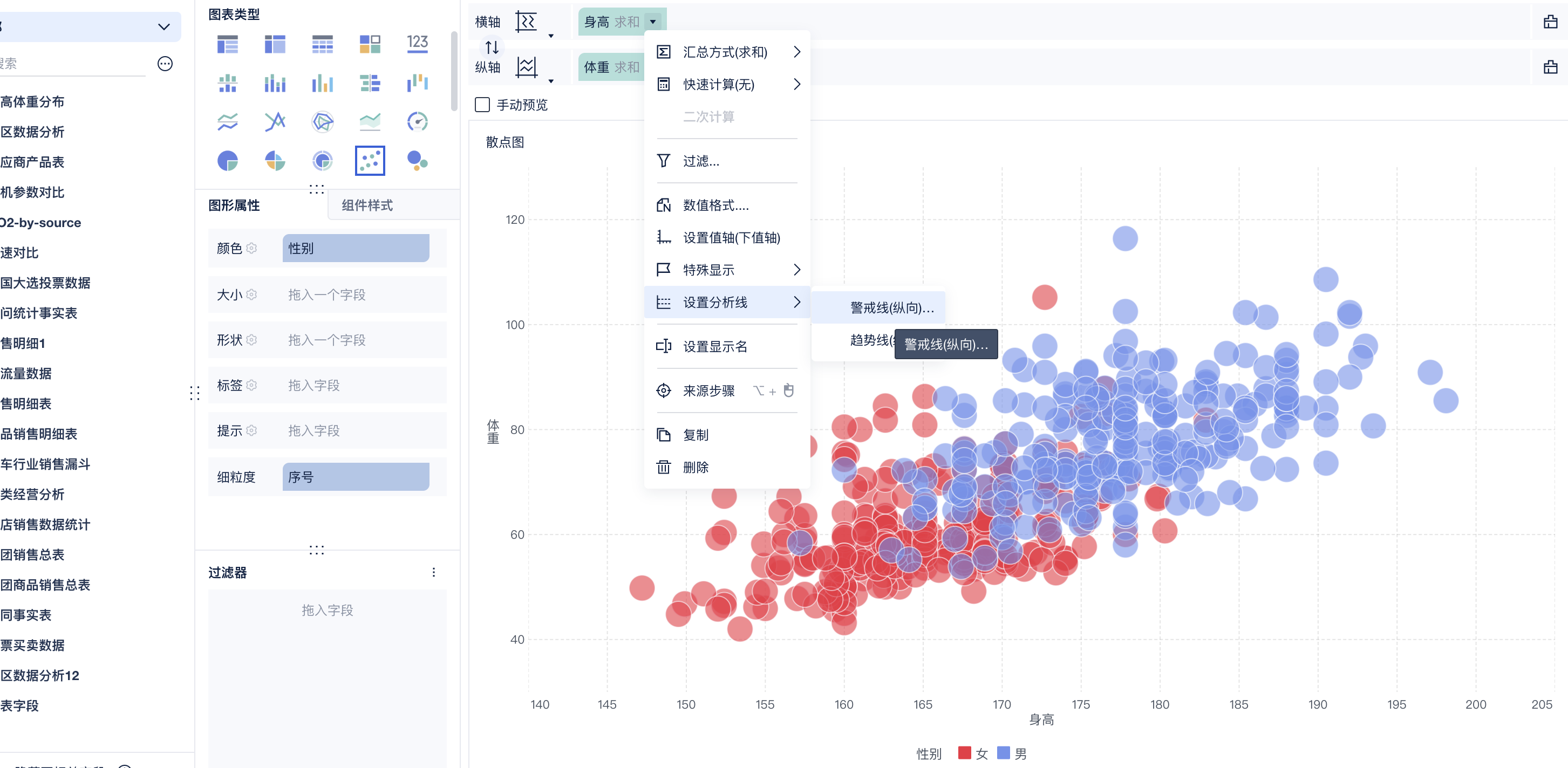This screenshot has width=1568, height=768.
Task: Select 数值格式 from the context menu
Action: coord(715,205)
